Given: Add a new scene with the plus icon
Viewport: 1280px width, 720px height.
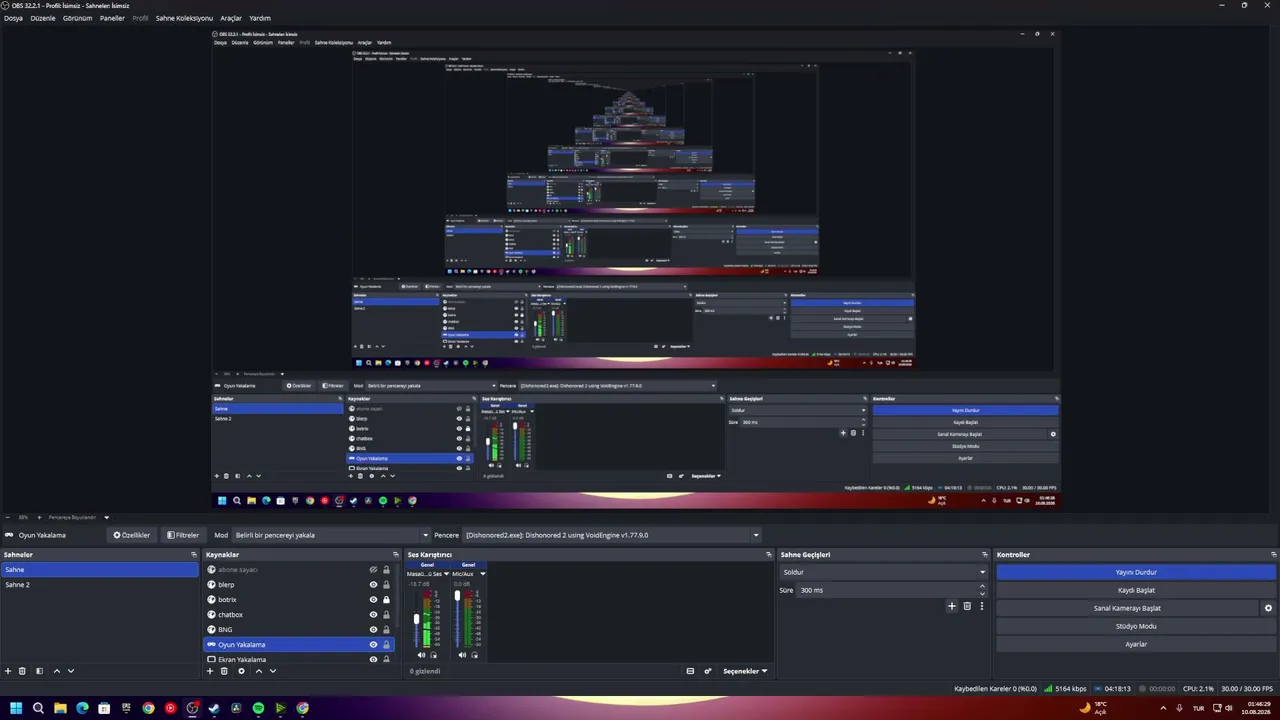Looking at the screenshot, I should click(x=8, y=671).
